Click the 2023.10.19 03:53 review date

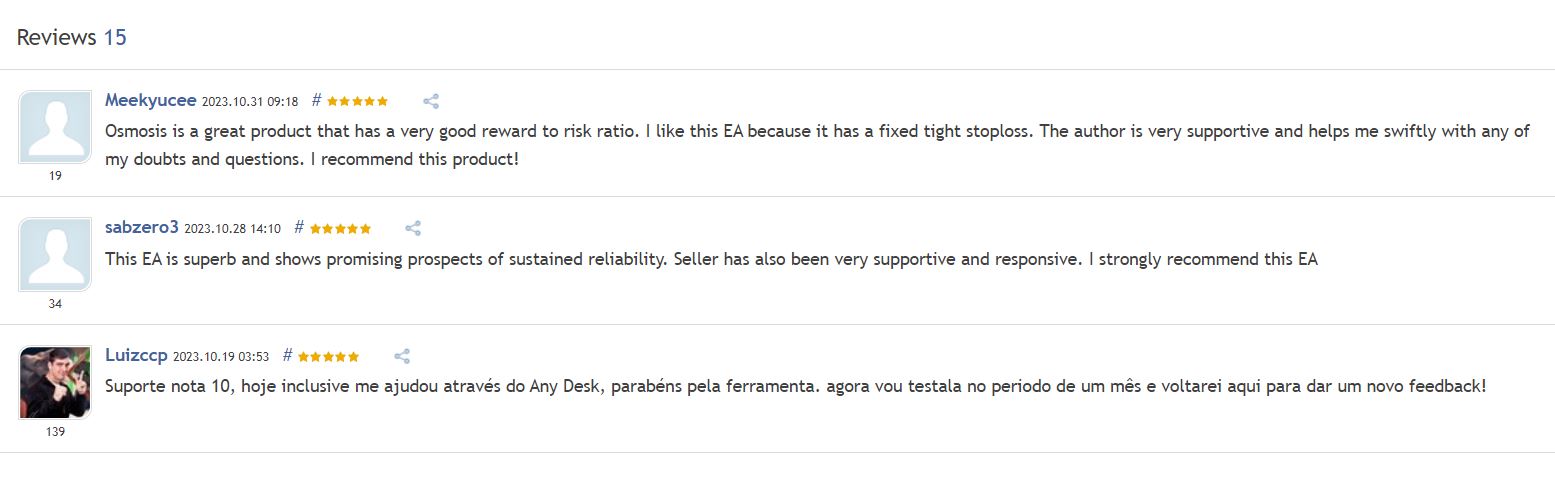coord(221,357)
